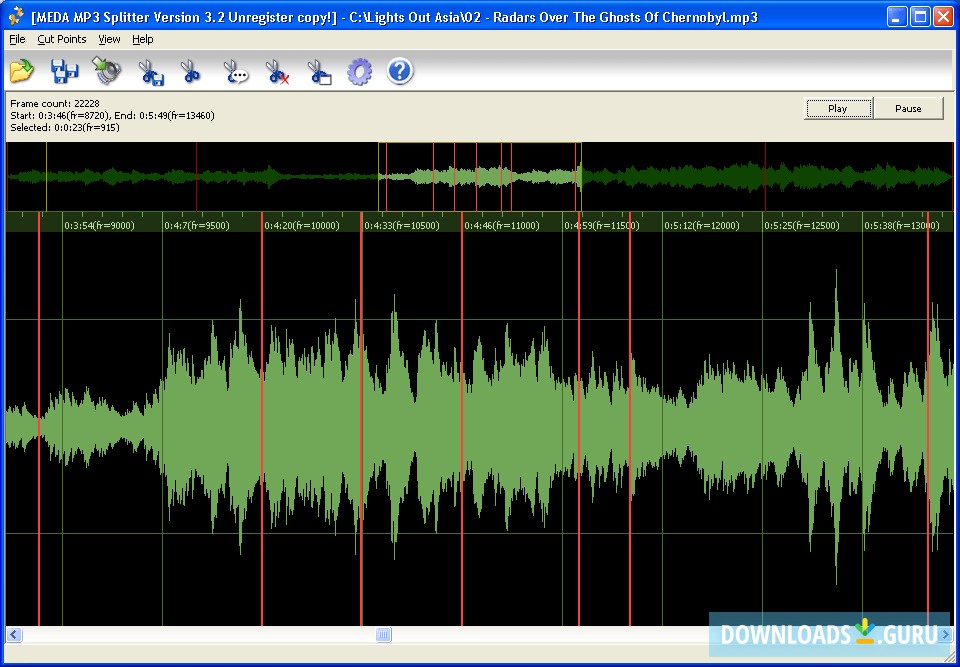Viewport: 960px width, 667px height.
Task: Click the plain scissors cut point icon
Action: point(191,71)
